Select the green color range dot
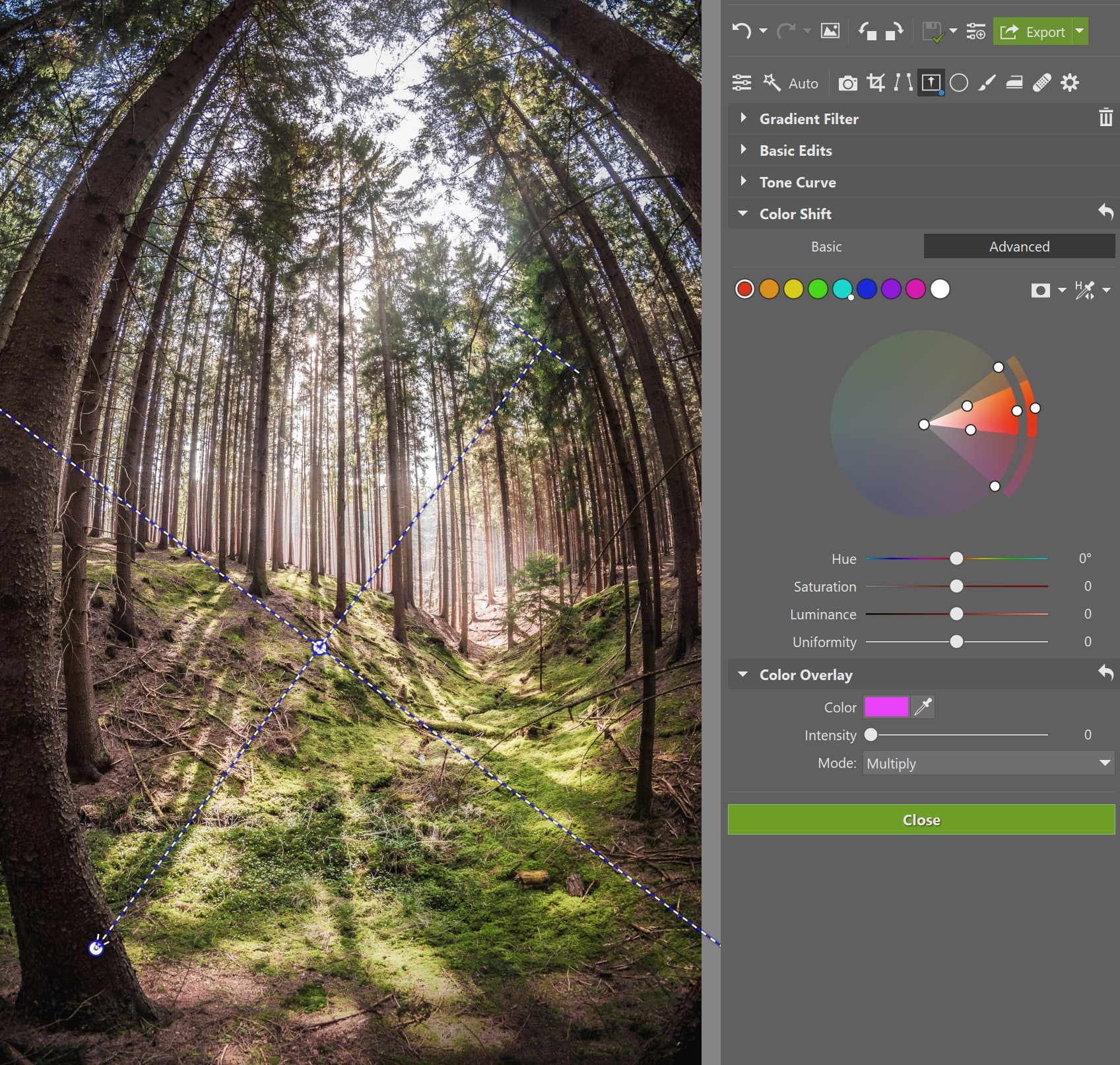The height and width of the screenshot is (1065, 1120). click(x=818, y=289)
